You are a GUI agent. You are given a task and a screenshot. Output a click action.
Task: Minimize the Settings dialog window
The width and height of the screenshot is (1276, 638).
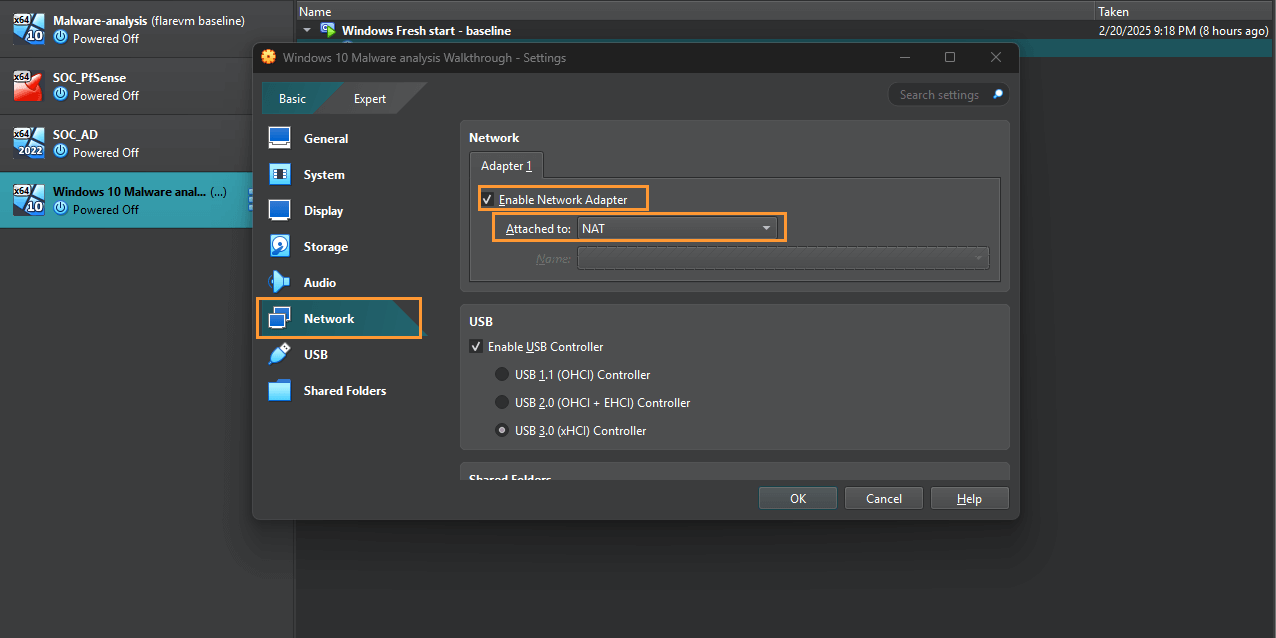[905, 57]
